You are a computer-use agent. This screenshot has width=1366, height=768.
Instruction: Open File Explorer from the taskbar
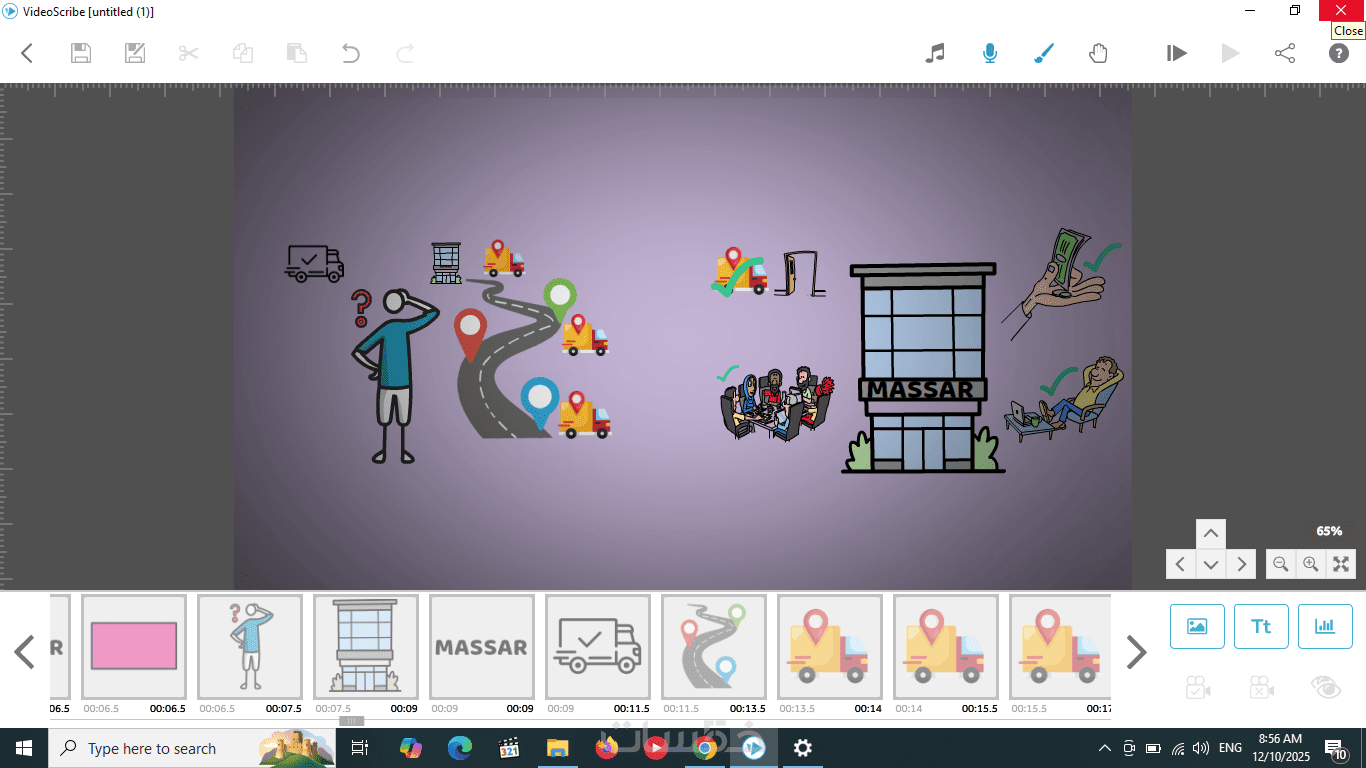click(x=557, y=748)
